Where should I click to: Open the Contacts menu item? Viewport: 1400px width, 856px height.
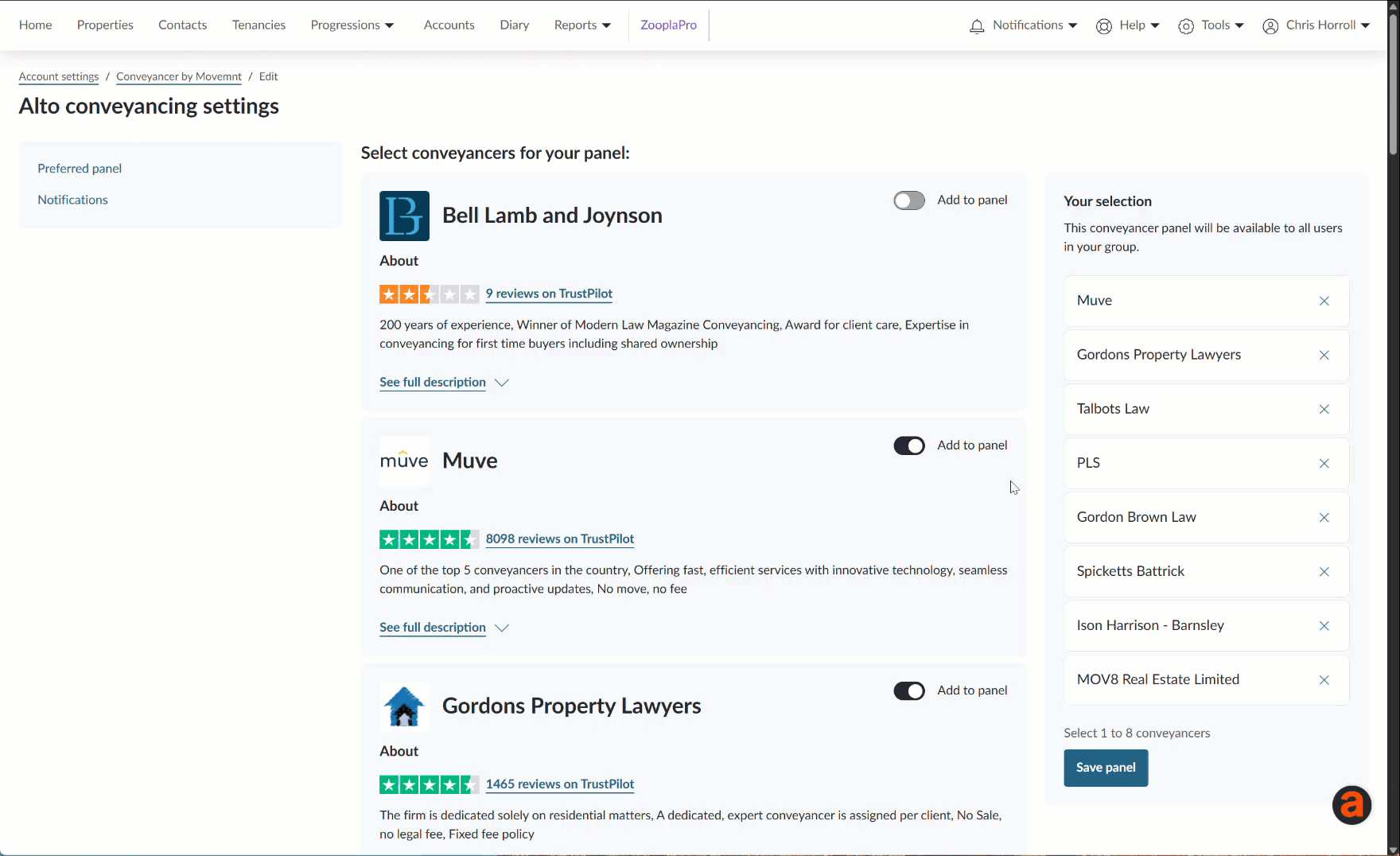point(182,25)
